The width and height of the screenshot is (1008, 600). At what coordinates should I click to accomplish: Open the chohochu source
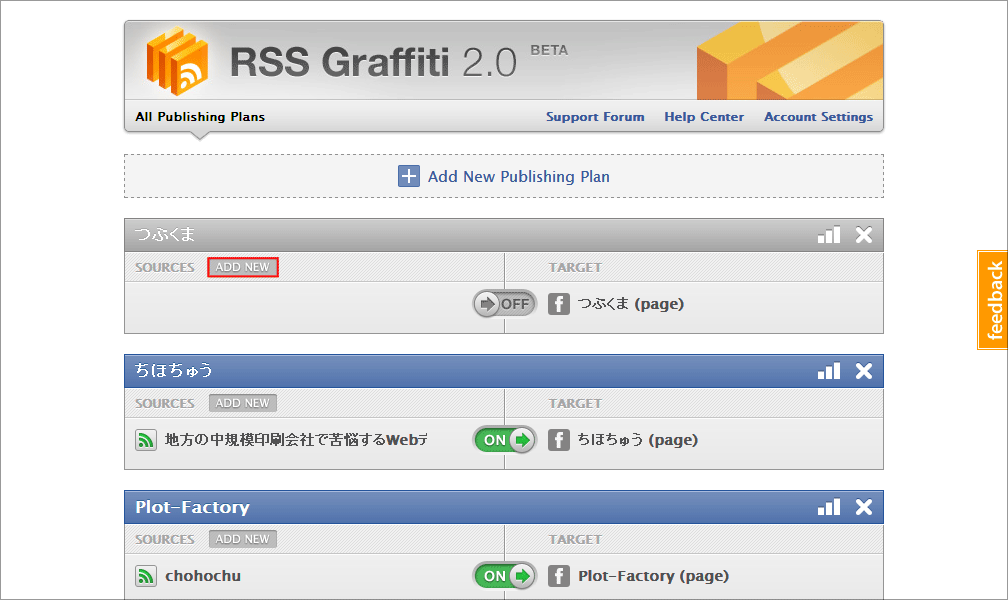pos(203,576)
